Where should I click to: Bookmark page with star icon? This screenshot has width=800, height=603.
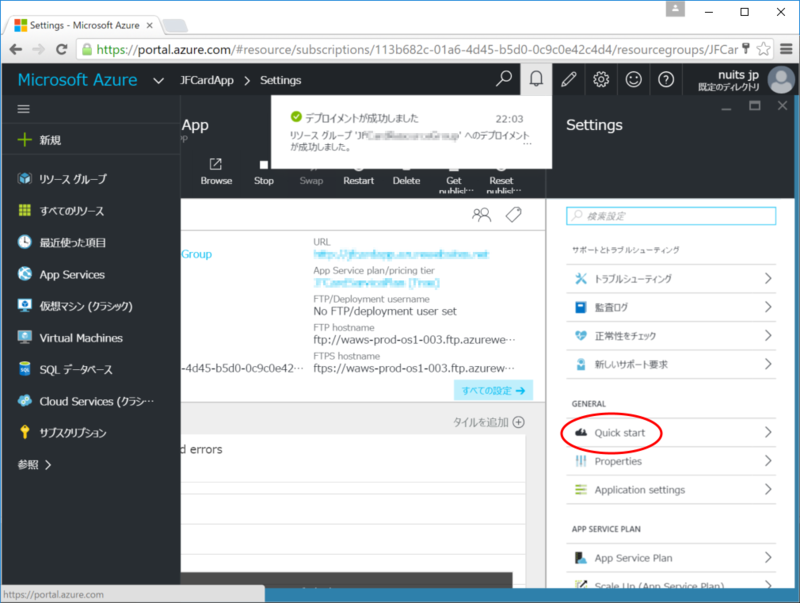763,49
